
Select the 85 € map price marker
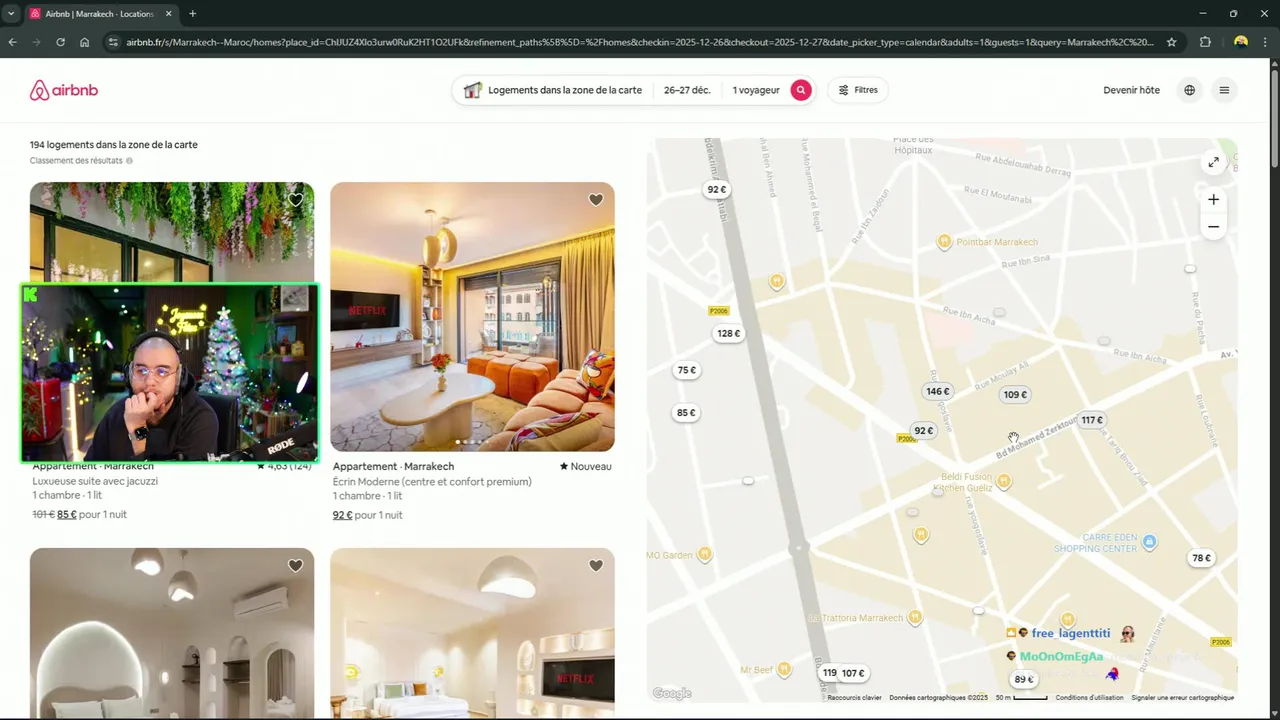[x=686, y=413]
